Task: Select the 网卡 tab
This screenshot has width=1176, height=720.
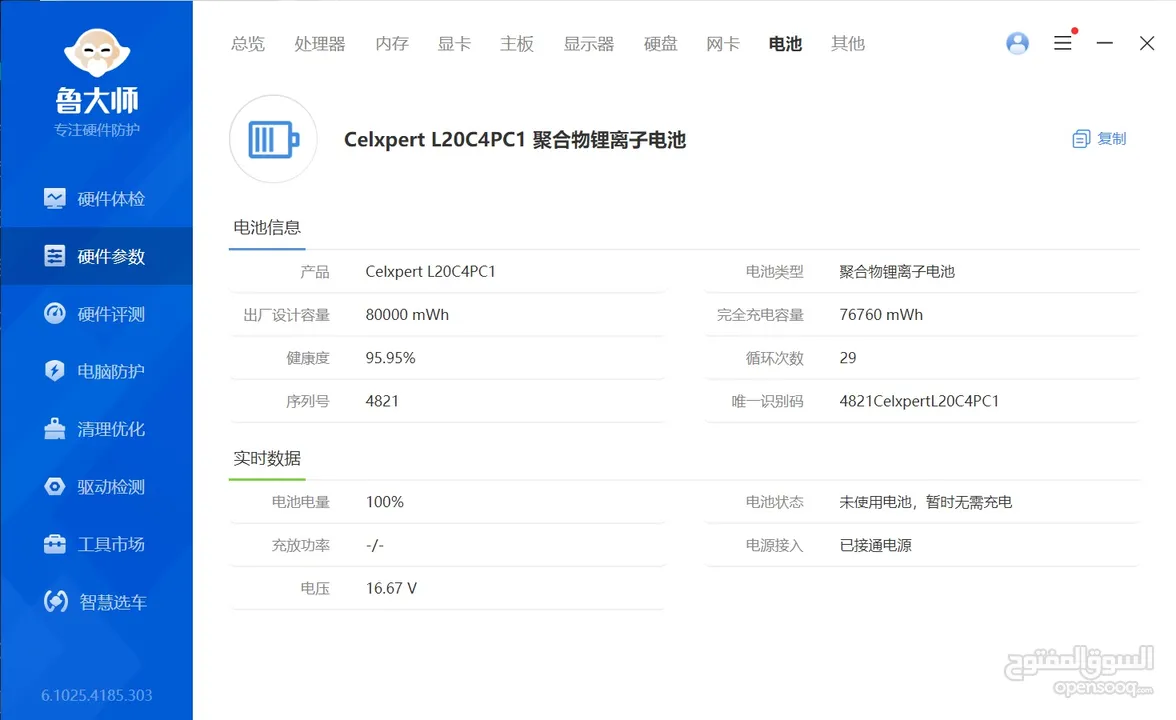Action: (x=723, y=44)
